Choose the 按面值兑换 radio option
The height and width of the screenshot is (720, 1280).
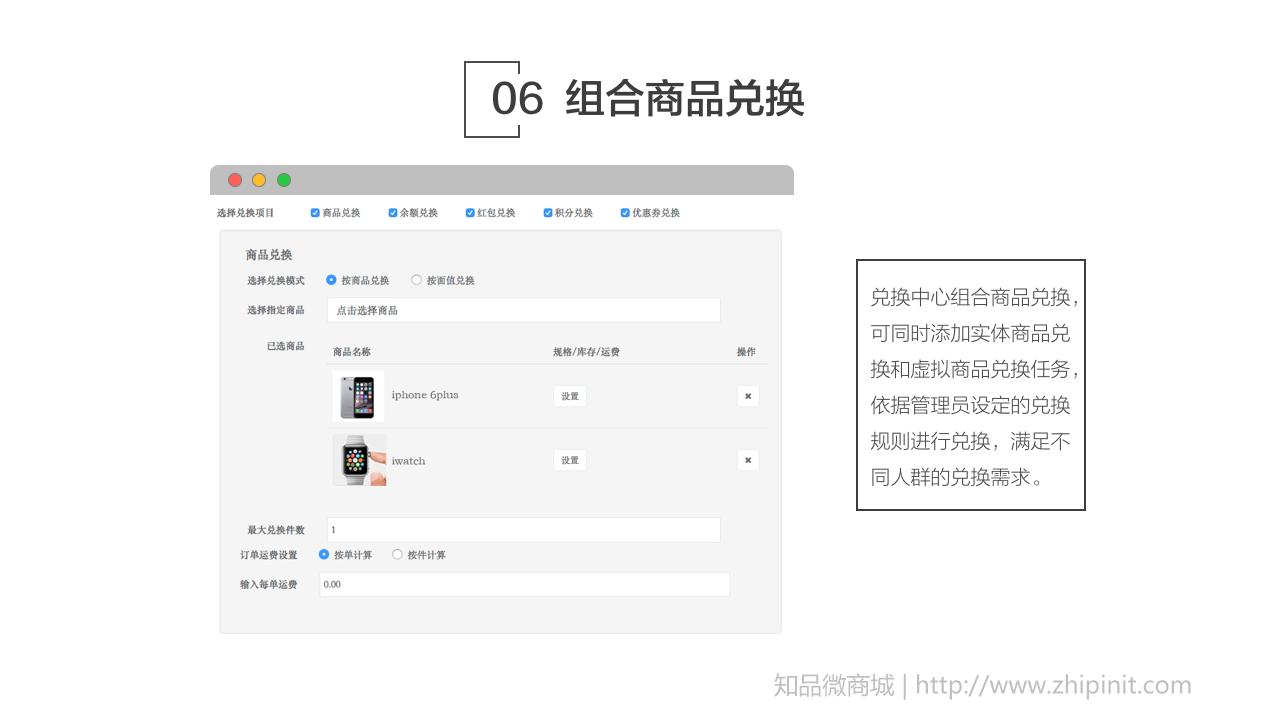[x=417, y=280]
